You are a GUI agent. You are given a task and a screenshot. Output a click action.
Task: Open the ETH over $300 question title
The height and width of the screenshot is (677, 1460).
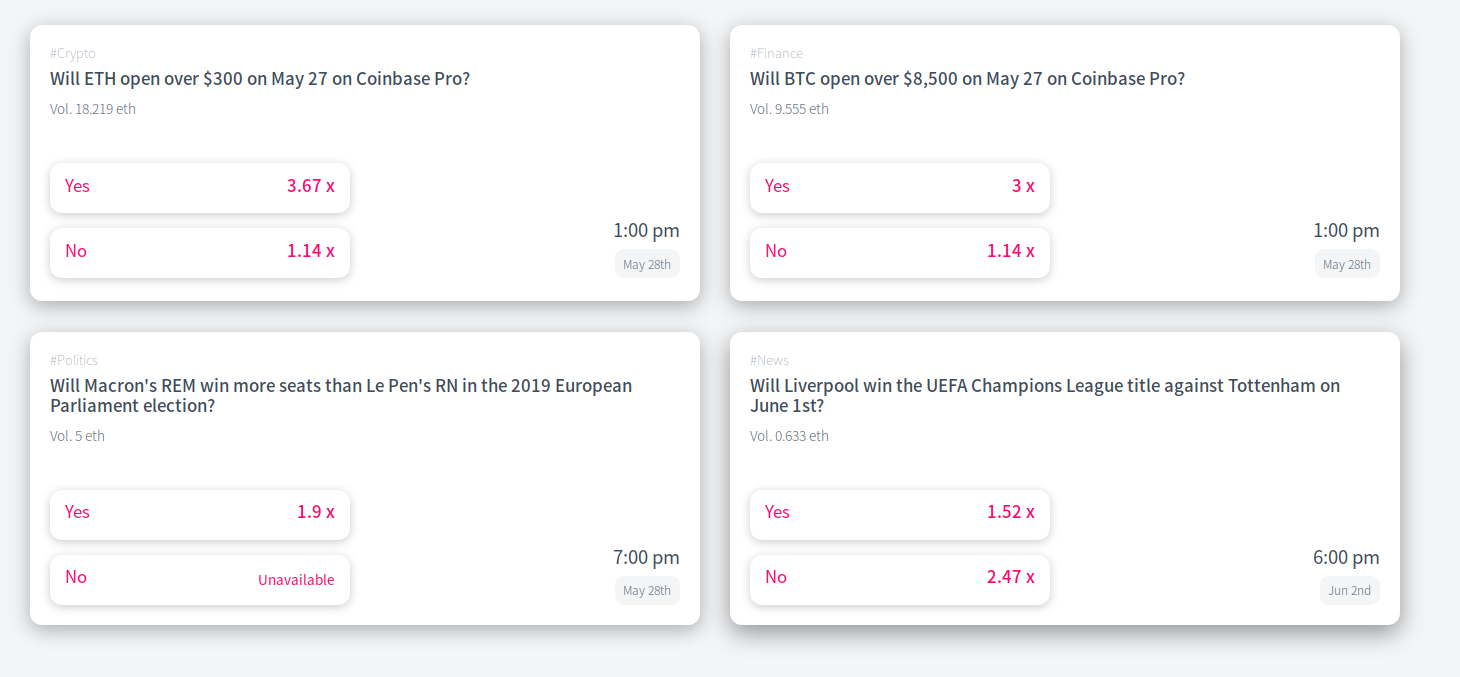[260, 79]
